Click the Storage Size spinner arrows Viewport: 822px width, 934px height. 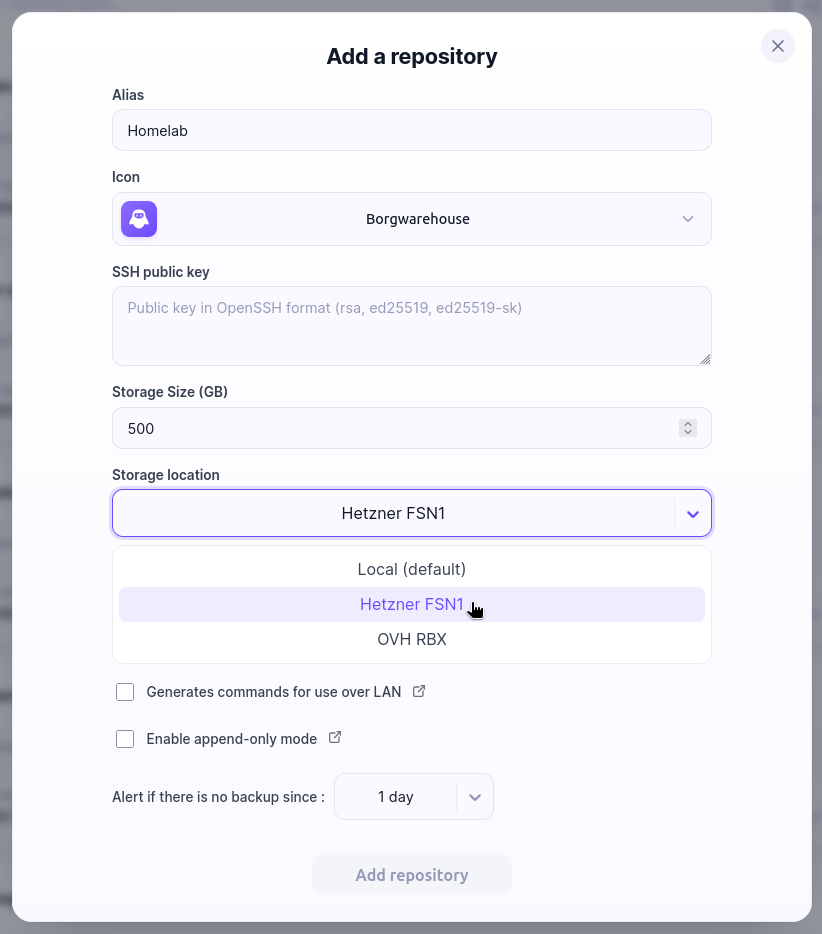[687, 428]
